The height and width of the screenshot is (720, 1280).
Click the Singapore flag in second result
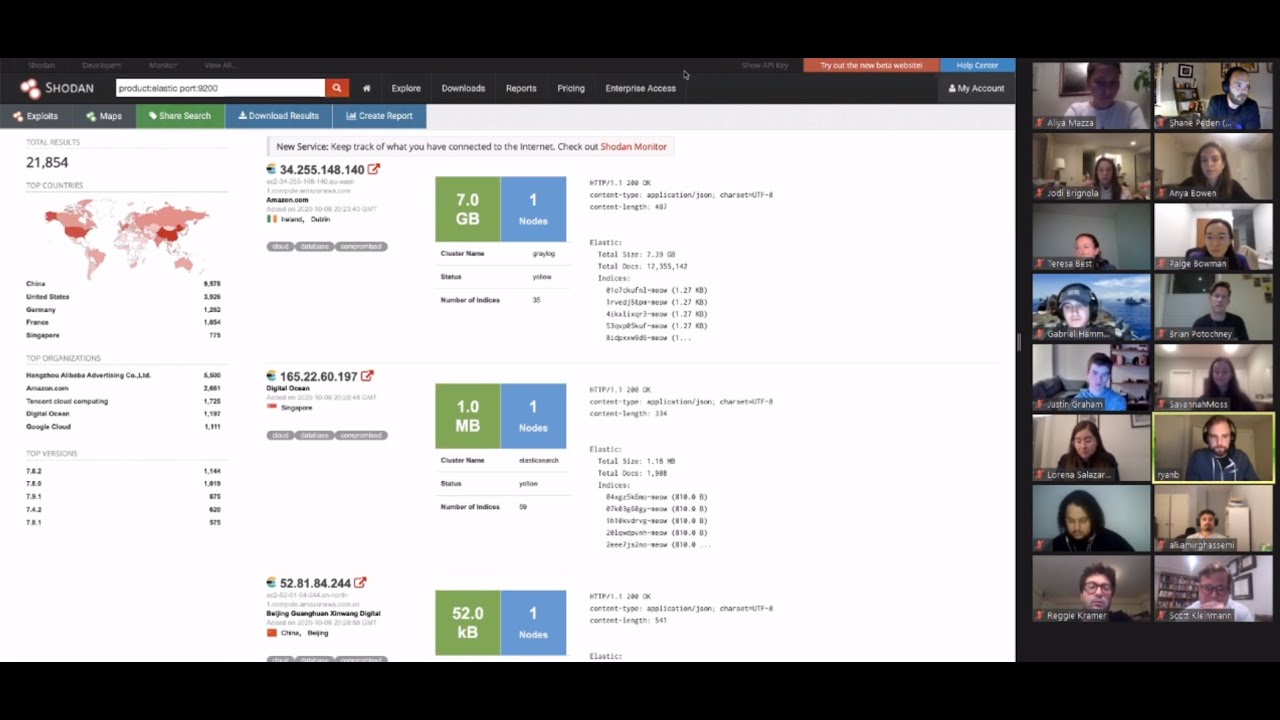coord(271,407)
